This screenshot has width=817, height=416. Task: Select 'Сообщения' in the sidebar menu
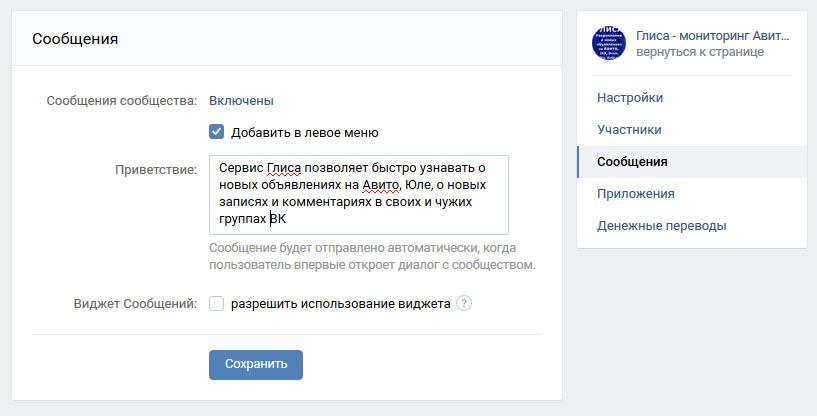[692, 162]
